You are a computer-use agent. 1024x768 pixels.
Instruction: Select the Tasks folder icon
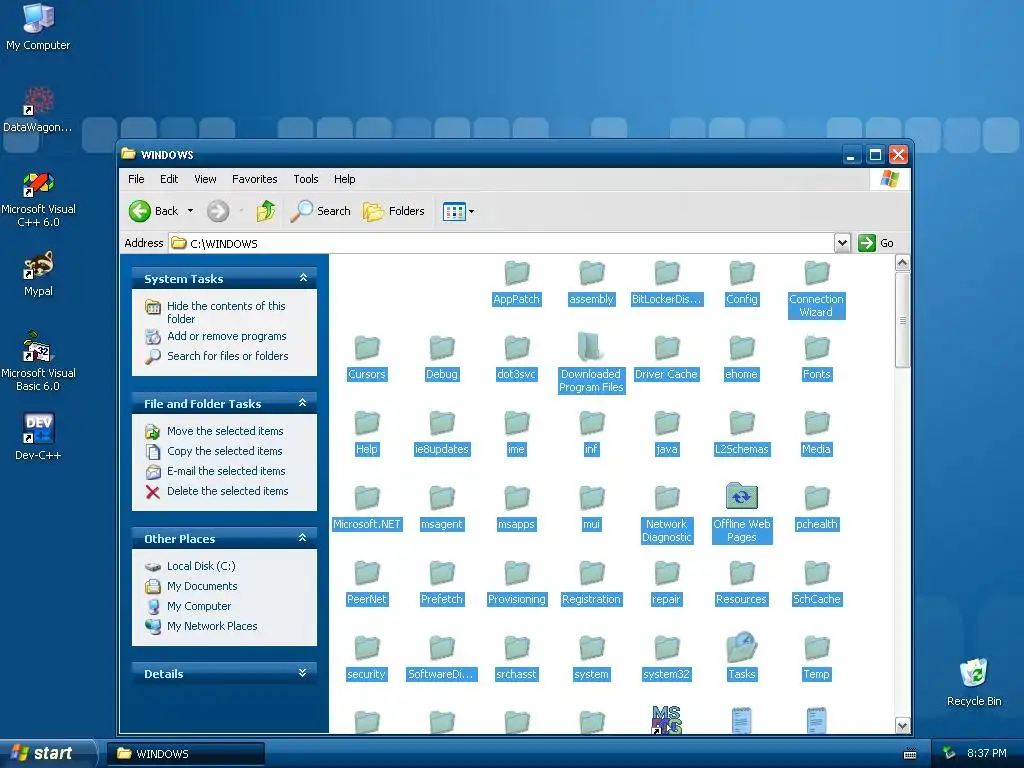click(741, 647)
